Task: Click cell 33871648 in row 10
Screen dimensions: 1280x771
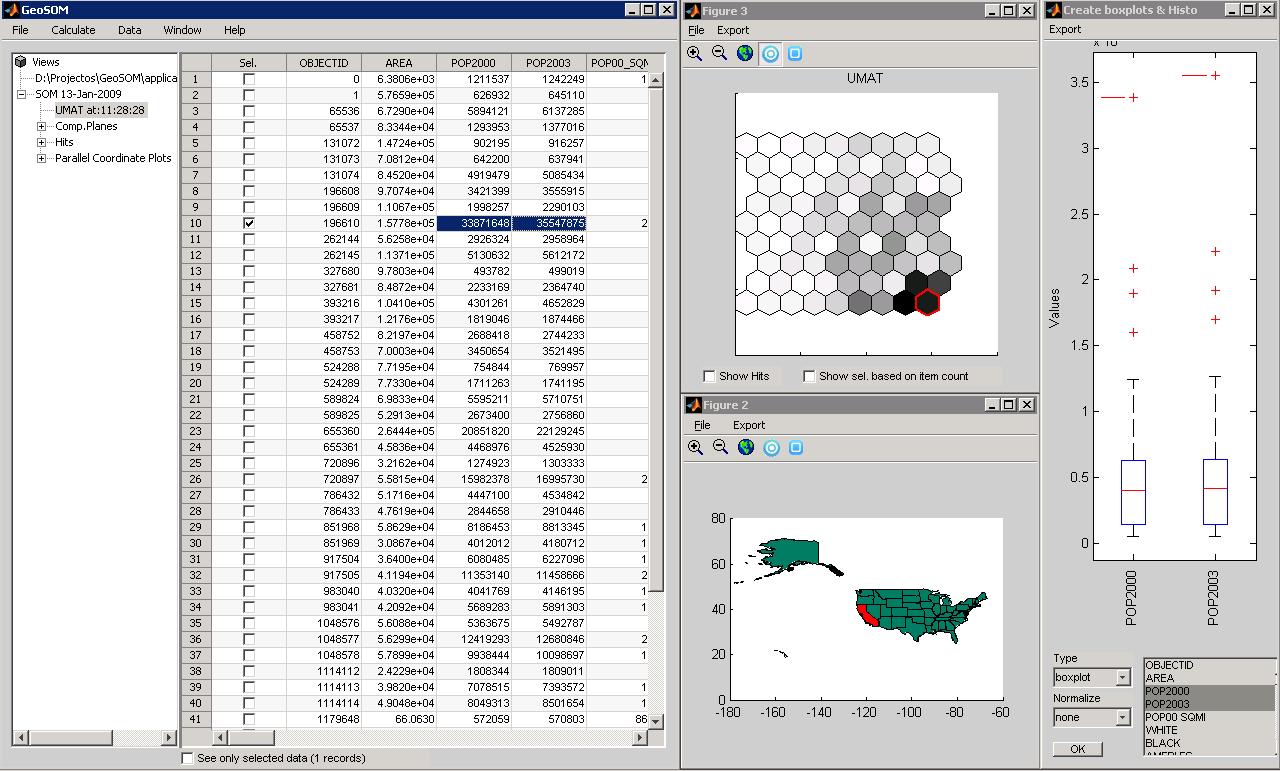Action: pos(474,223)
